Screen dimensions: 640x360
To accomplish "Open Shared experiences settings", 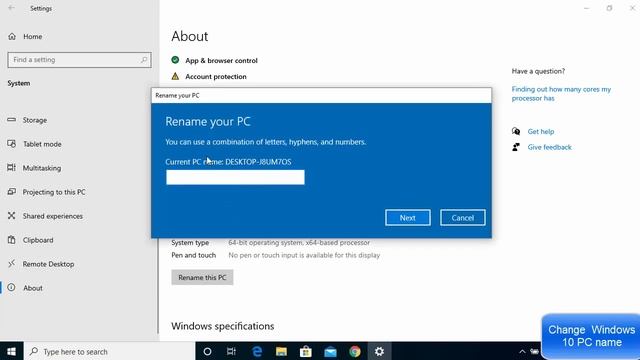I will 53,216.
